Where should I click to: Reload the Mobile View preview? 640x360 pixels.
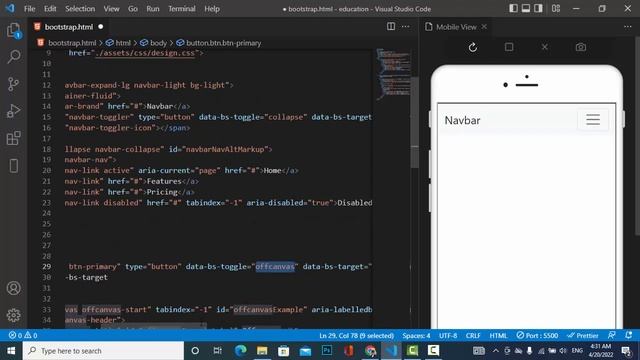(x=473, y=47)
